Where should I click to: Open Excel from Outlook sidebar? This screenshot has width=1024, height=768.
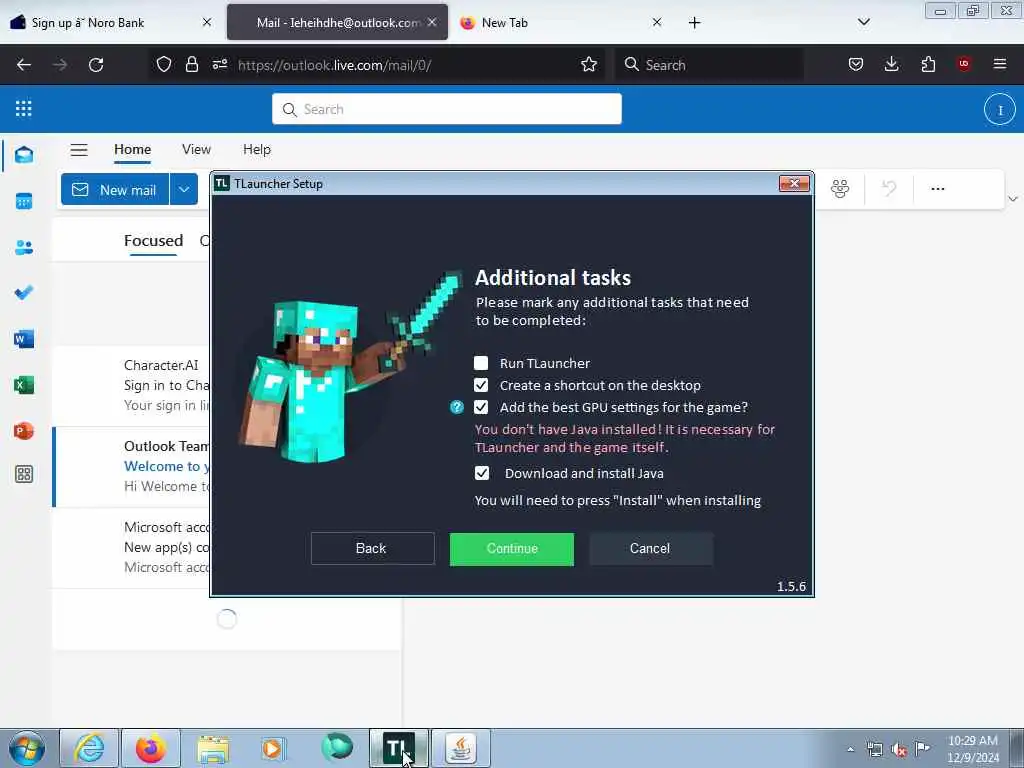point(24,385)
